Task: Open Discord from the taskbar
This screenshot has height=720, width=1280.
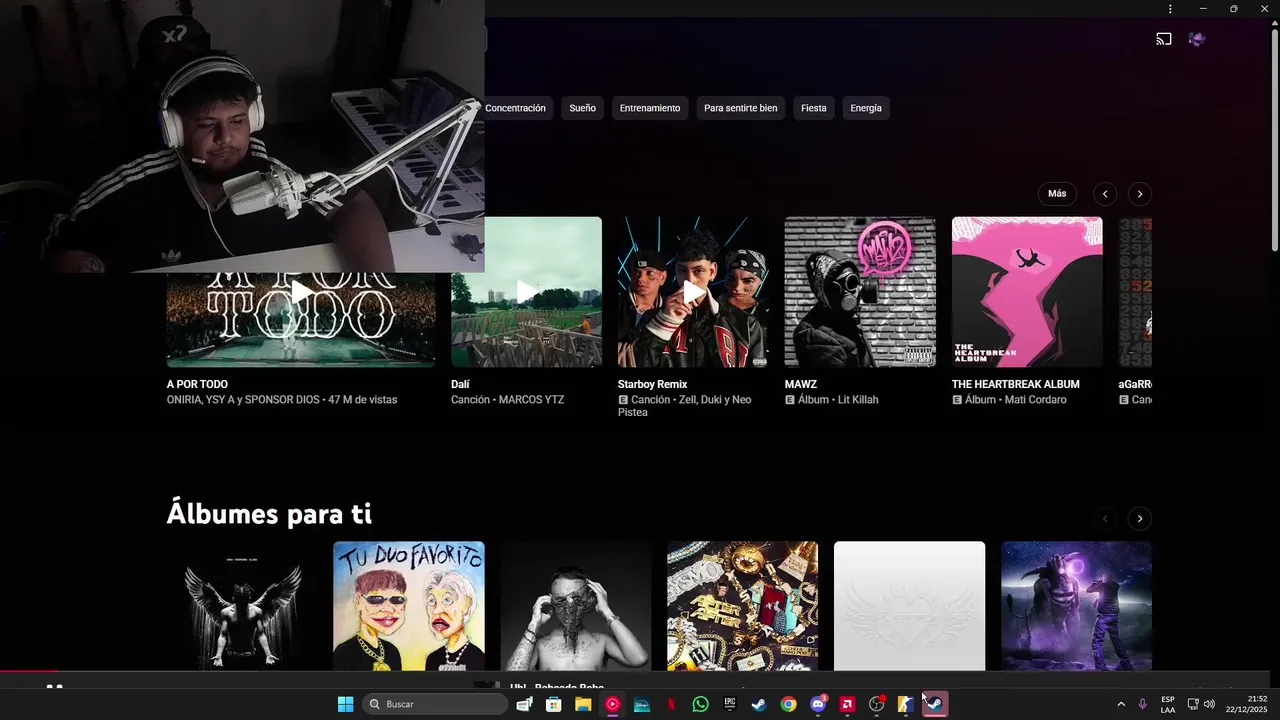Action: pyautogui.click(x=818, y=704)
